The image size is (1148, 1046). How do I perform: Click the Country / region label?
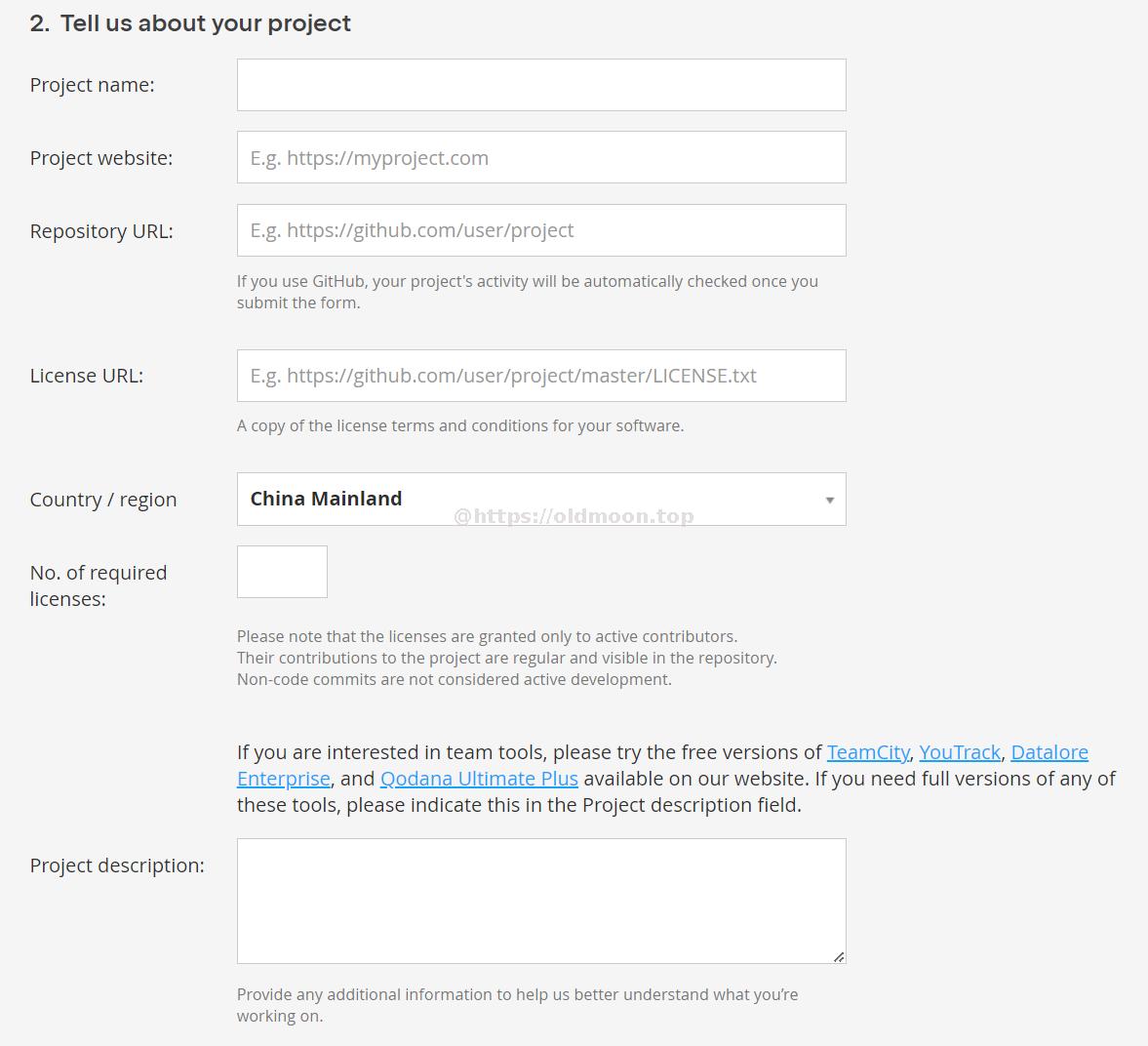103,500
